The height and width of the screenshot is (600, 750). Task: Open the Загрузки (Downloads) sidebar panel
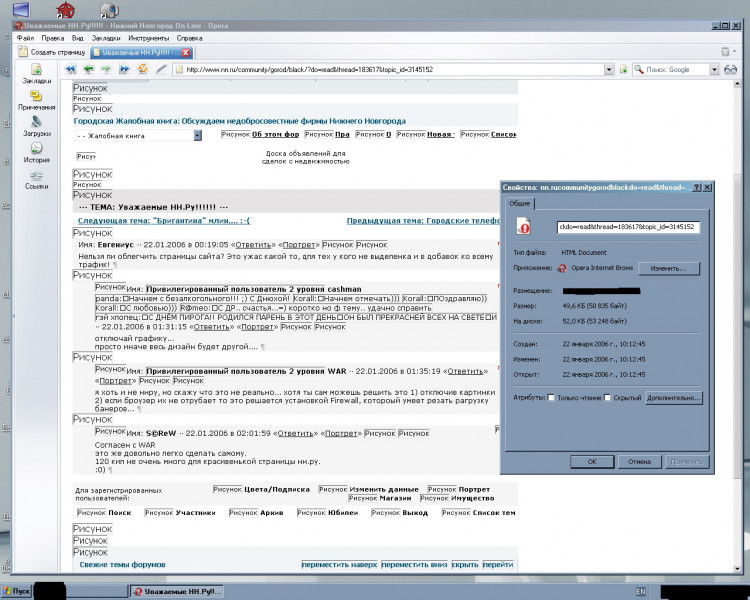36,126
